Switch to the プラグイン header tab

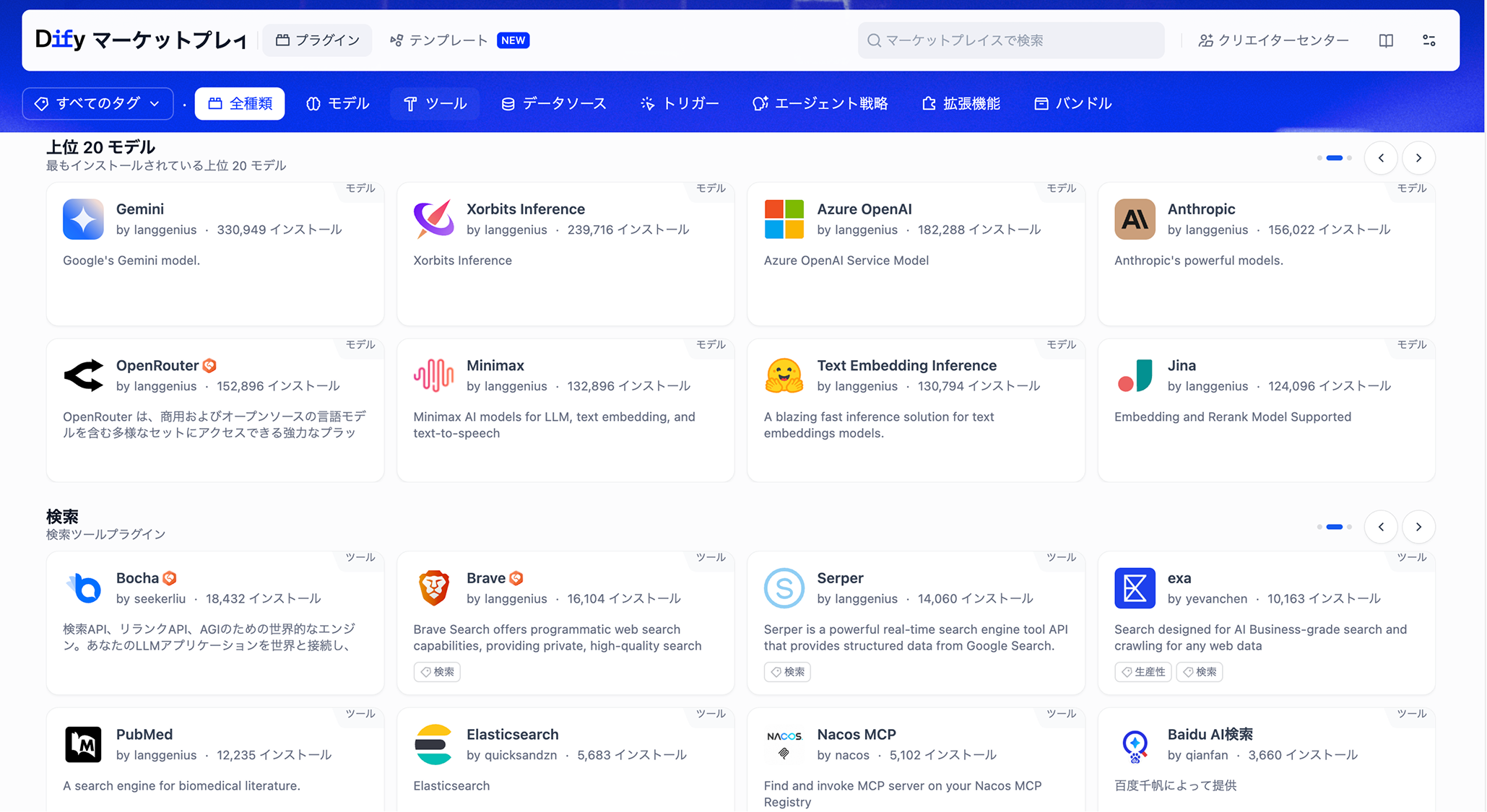click(x=318, y=40)
